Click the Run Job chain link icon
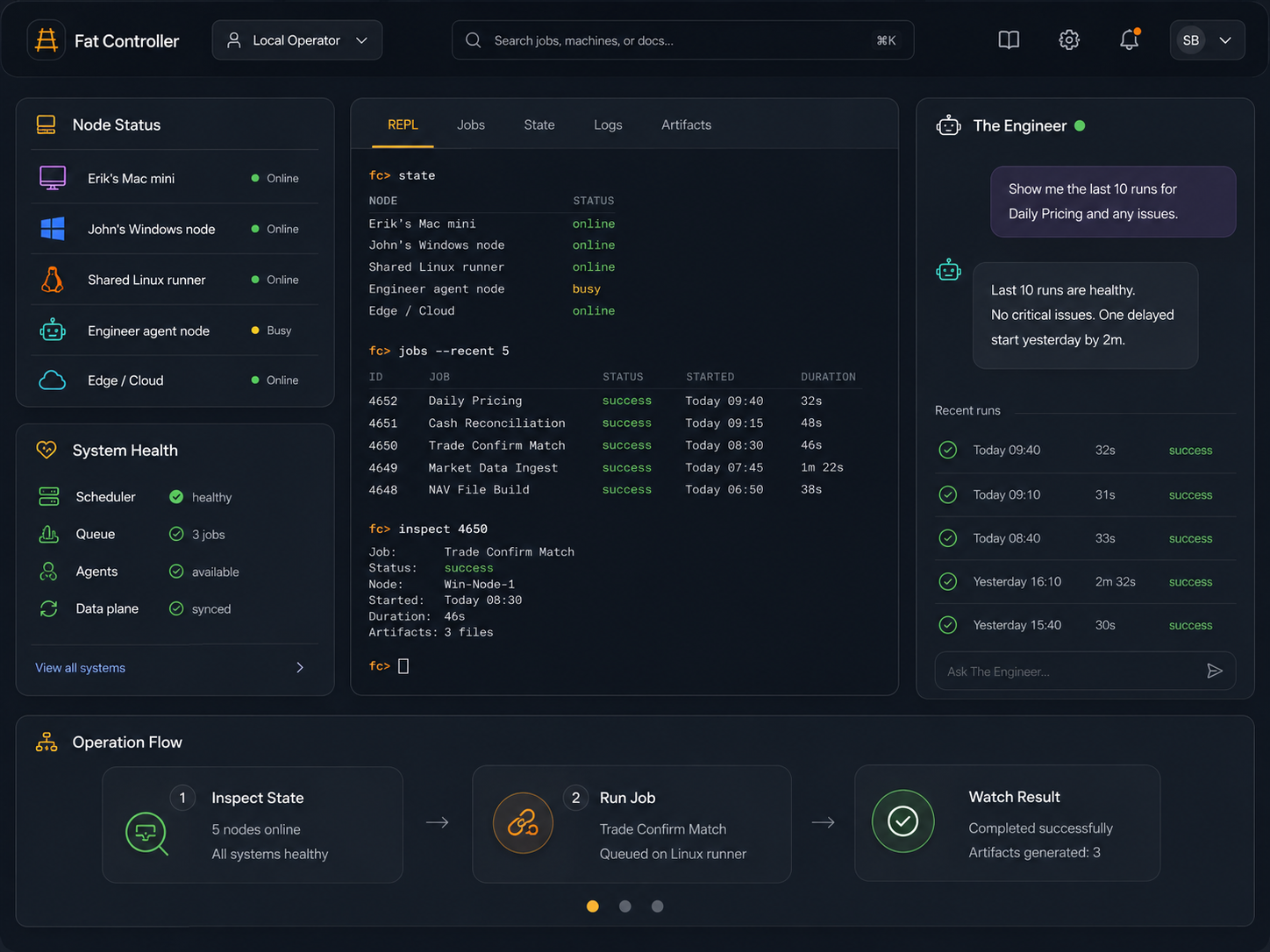The height and width of the screenshot is (952, 1270). click(523, 823)
